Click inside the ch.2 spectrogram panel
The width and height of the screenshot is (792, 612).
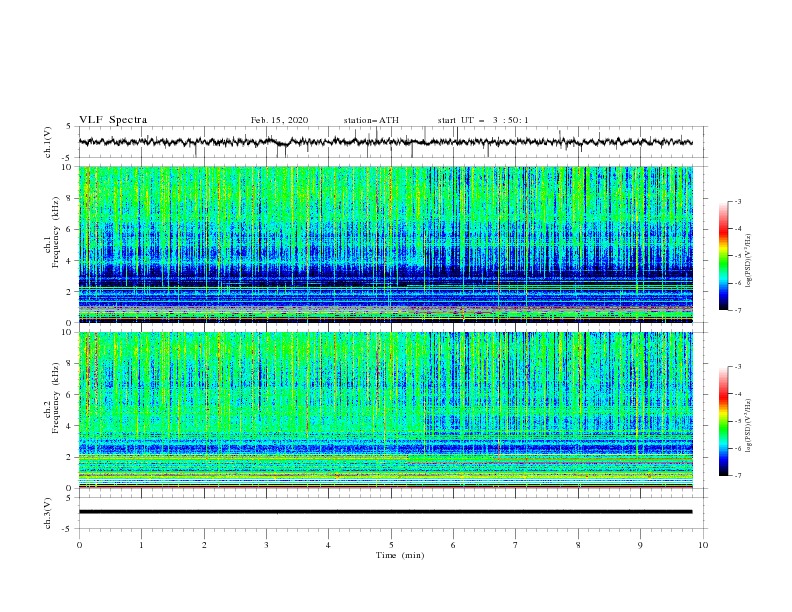[385, 410]
